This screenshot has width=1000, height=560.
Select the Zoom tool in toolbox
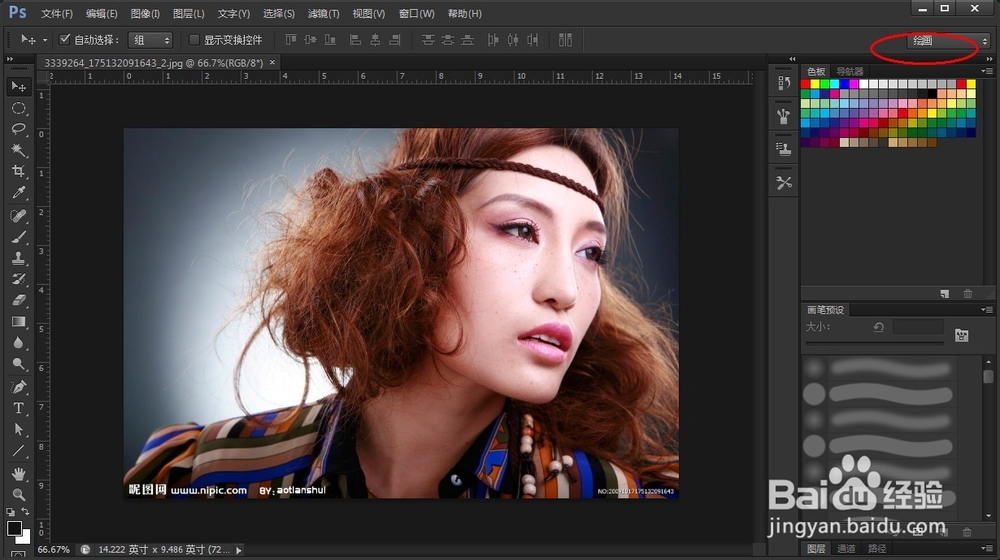18,494
